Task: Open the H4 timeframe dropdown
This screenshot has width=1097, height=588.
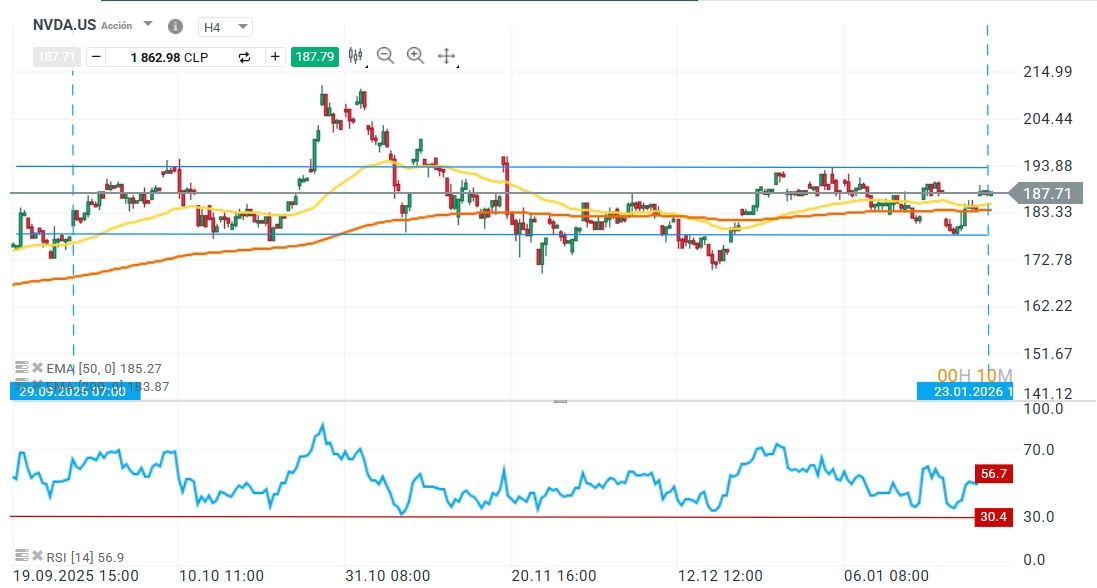Action: 225,27
